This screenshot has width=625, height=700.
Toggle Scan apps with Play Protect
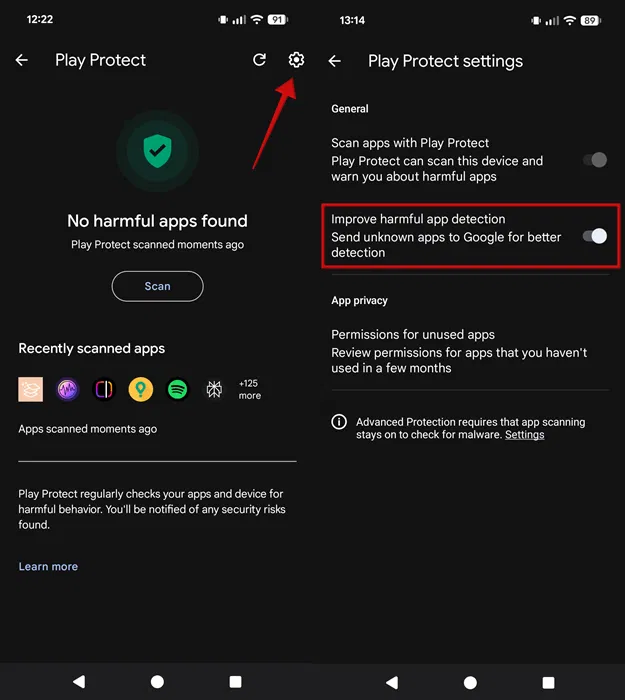tap(594, 160)
